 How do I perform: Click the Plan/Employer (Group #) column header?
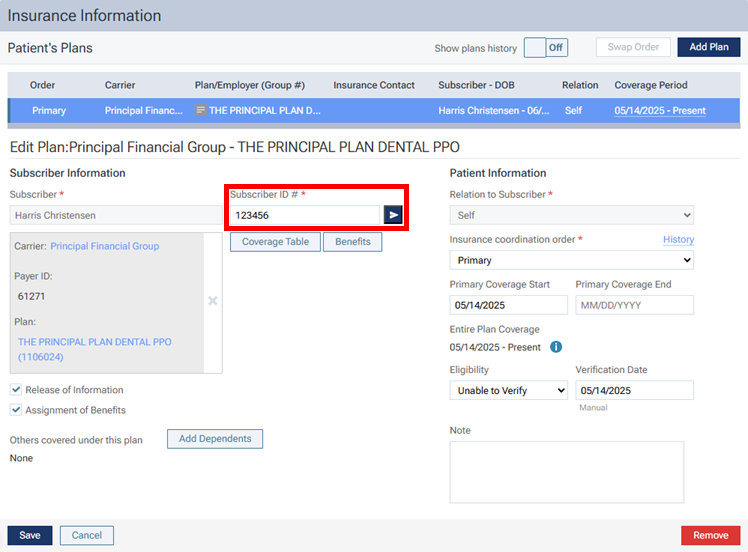(249, 85)
